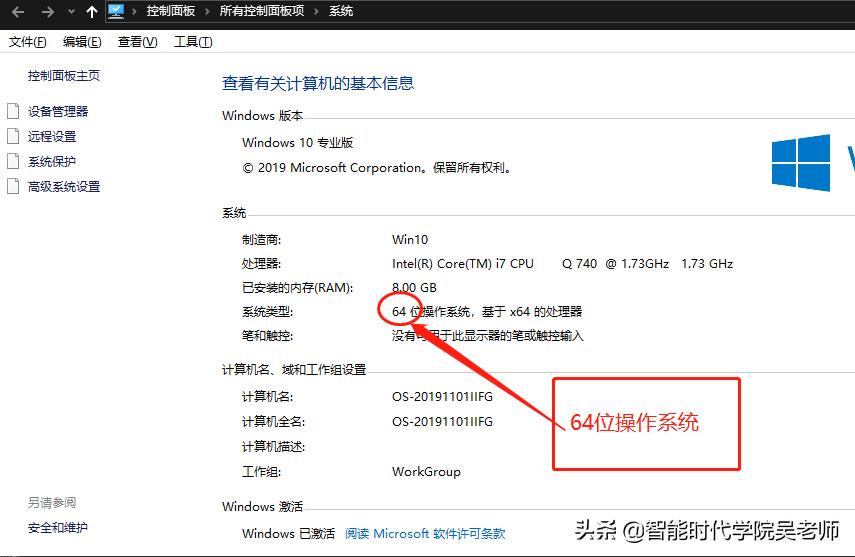This screenshot has height=557, width=855.
Task: Click the icon next to 高级系统设置
Action: click(x=13, y=187)
